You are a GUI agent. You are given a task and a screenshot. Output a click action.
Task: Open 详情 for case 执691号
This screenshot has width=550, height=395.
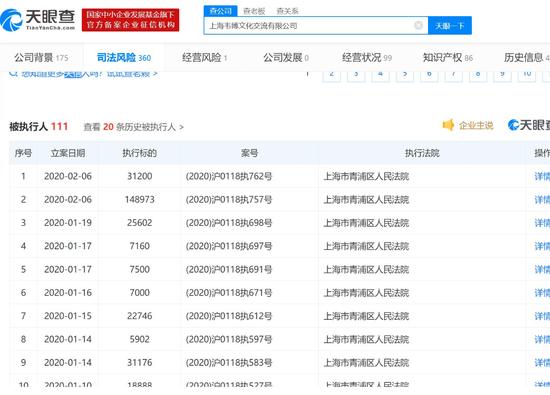point(542,269)
